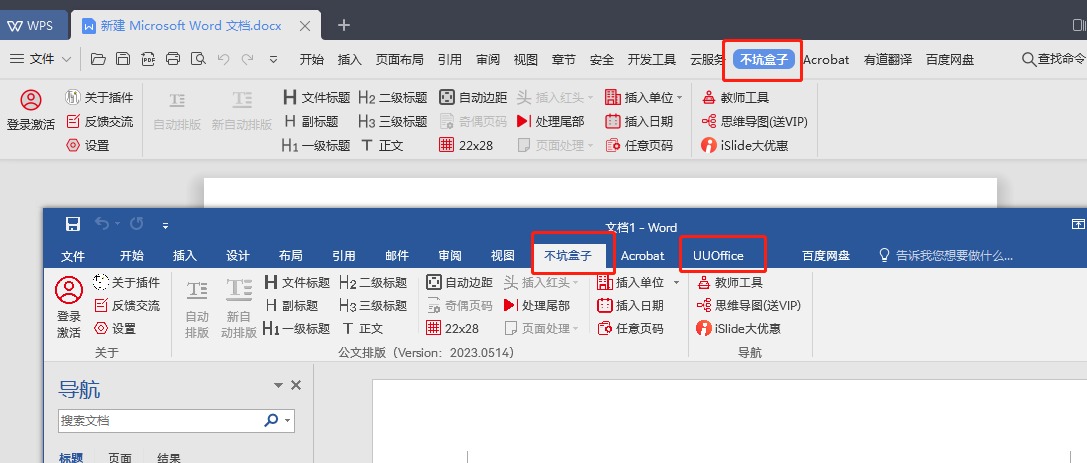Redo icon in WPS quick toolbar

[x=247, y=59]
